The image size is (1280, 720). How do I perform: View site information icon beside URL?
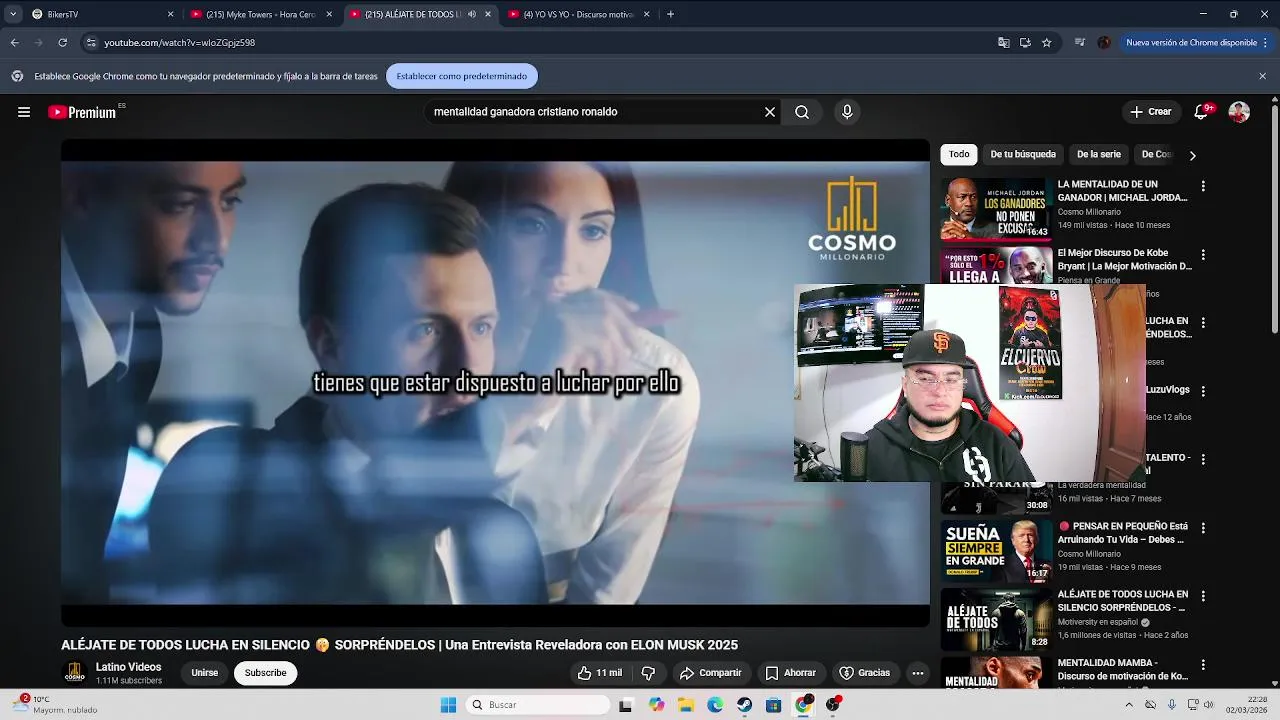(91, 43)
